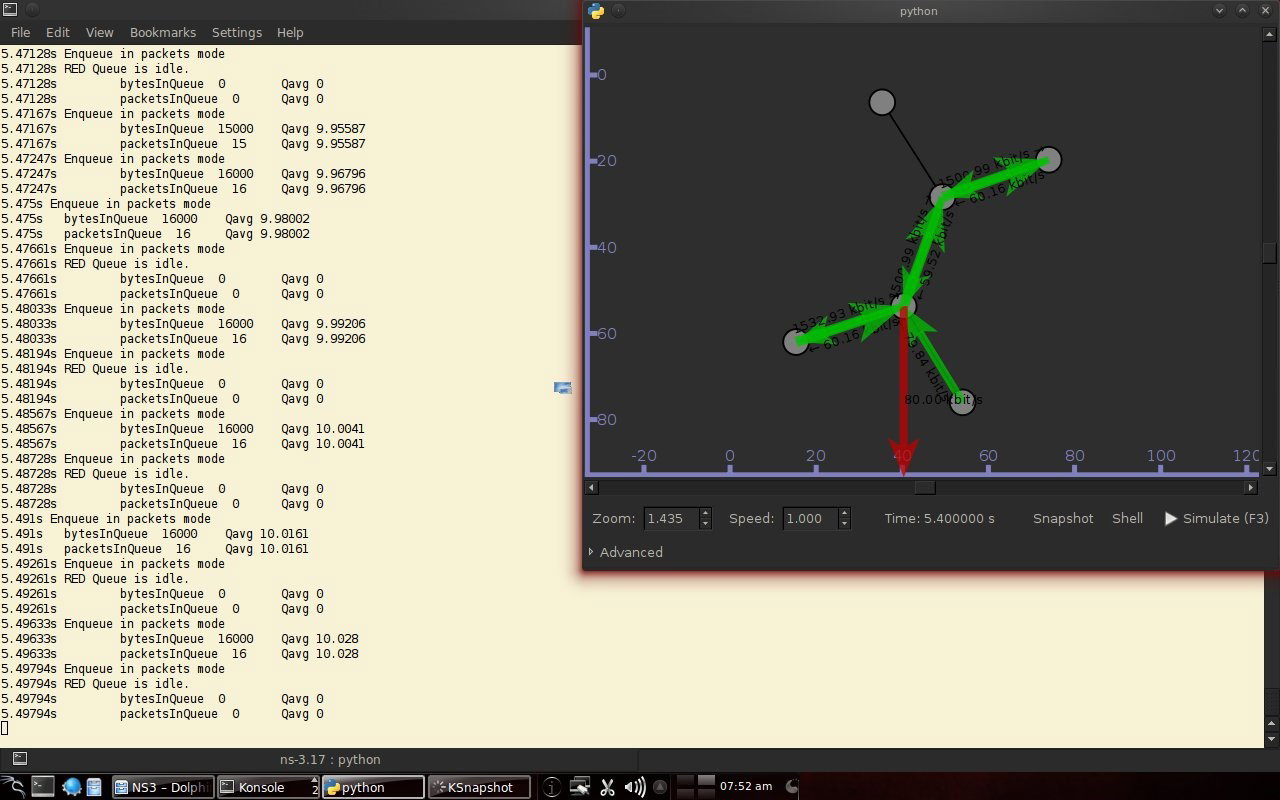Image resolution: width=1280 pixels, height=800 pixels.
Task: Click the Speed value field 1.000
Action: [x=809, y=518]
